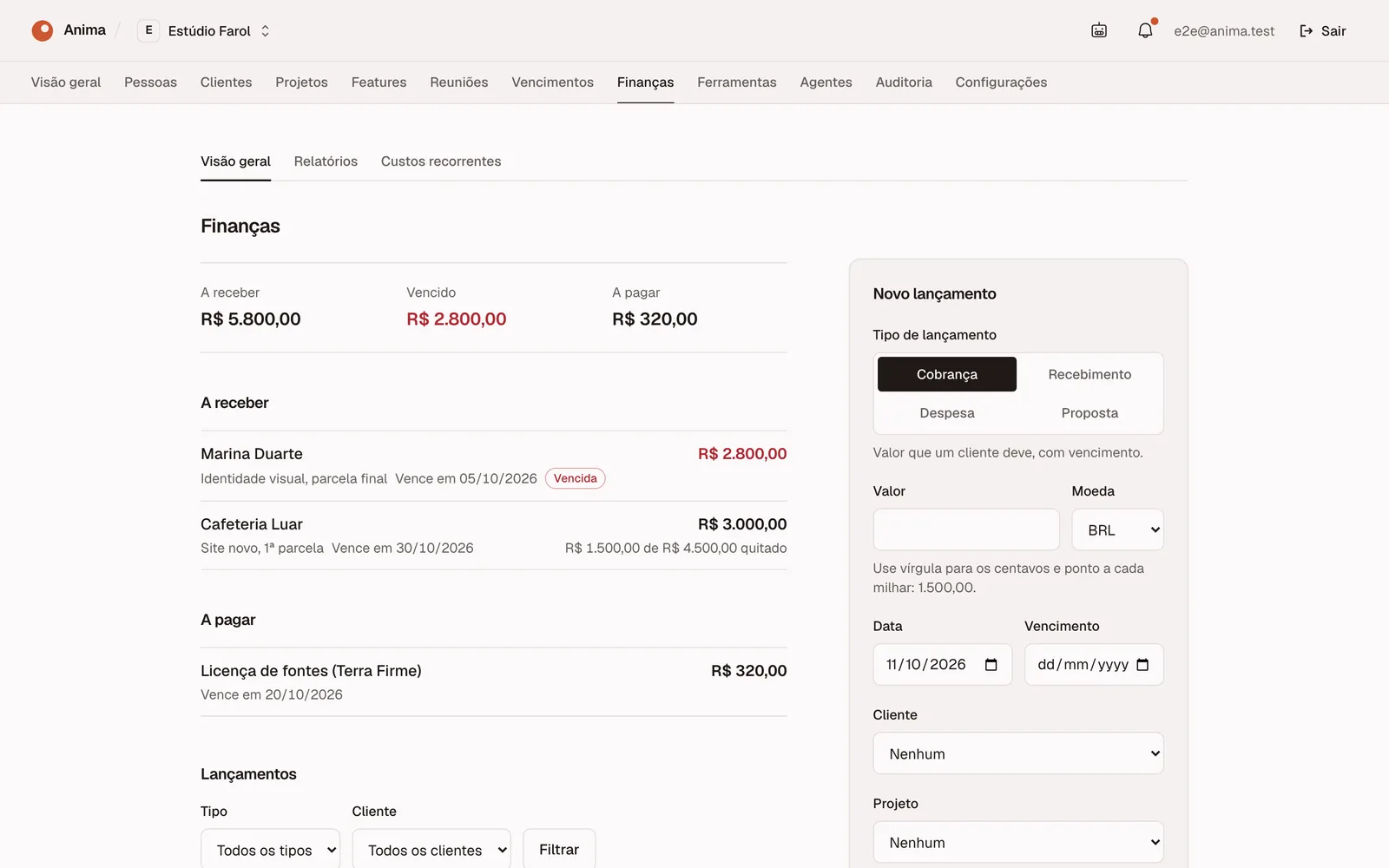
Task: Open the Auditoria navigation item
Action: pos(904,82)
